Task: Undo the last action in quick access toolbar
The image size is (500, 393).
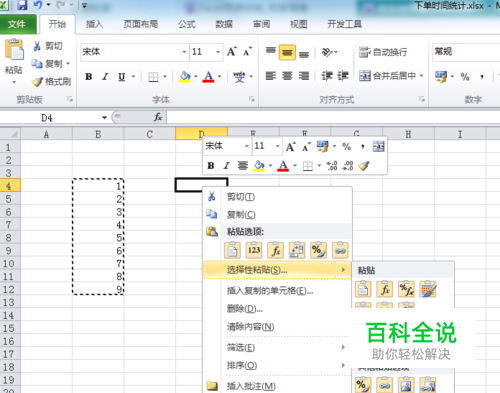Action: pyautogui.click(x=38, y=5)
